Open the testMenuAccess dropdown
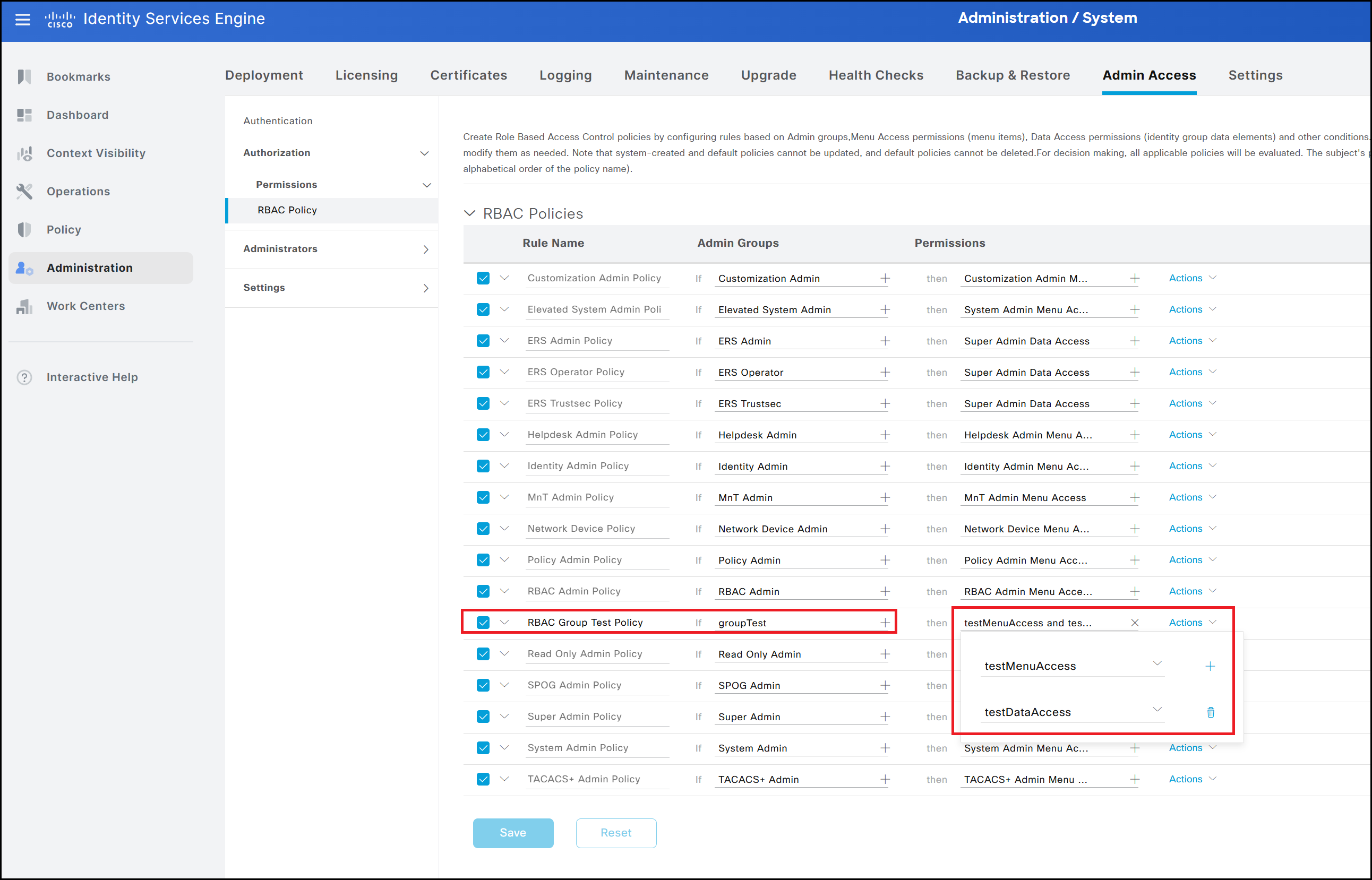The image size is (1372, 880). point(1157,664)
